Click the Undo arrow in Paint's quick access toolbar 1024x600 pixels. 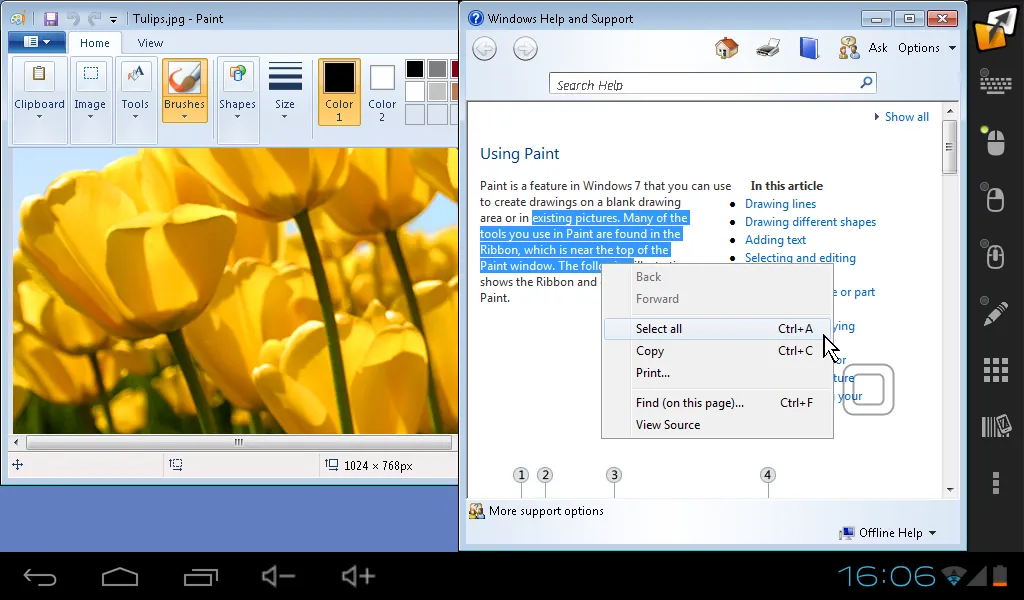coord(73,19)
